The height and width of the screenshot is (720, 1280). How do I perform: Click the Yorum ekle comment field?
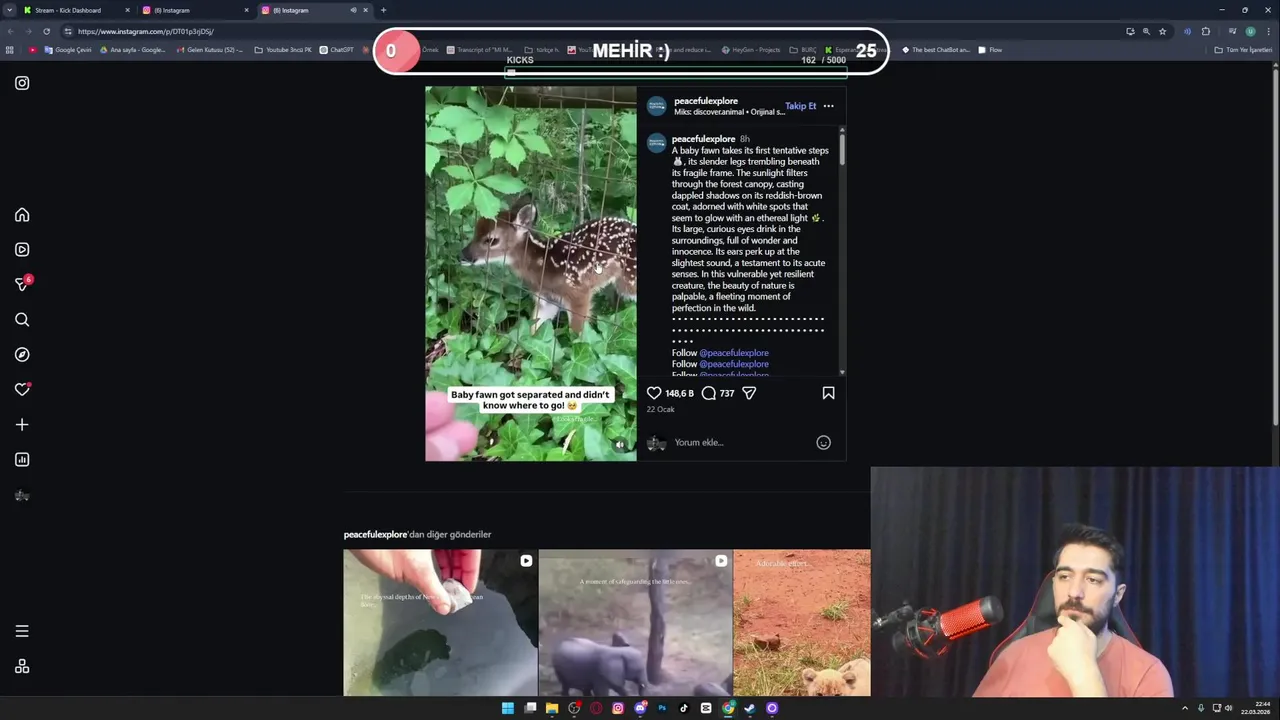point(740,442)
